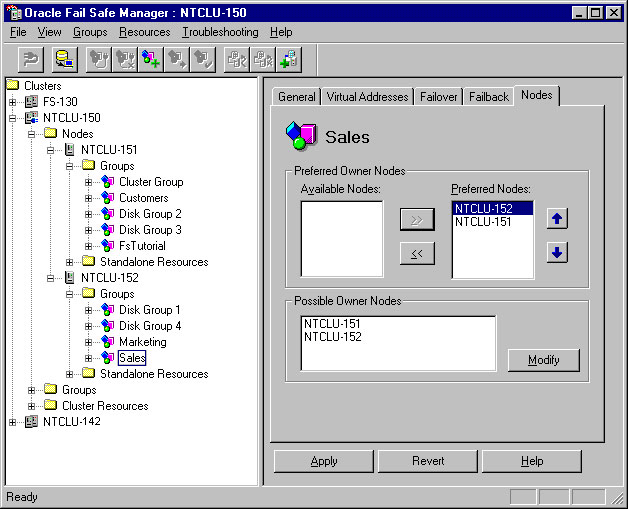Switch to the Failover tab
This screenshot has width=628, height=509.
439,97
